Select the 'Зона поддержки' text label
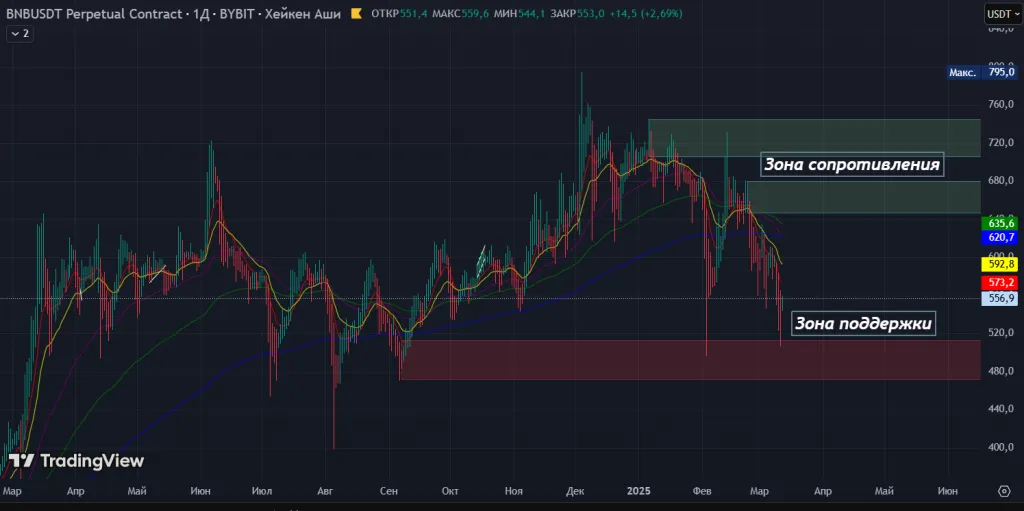 (864, 323)
